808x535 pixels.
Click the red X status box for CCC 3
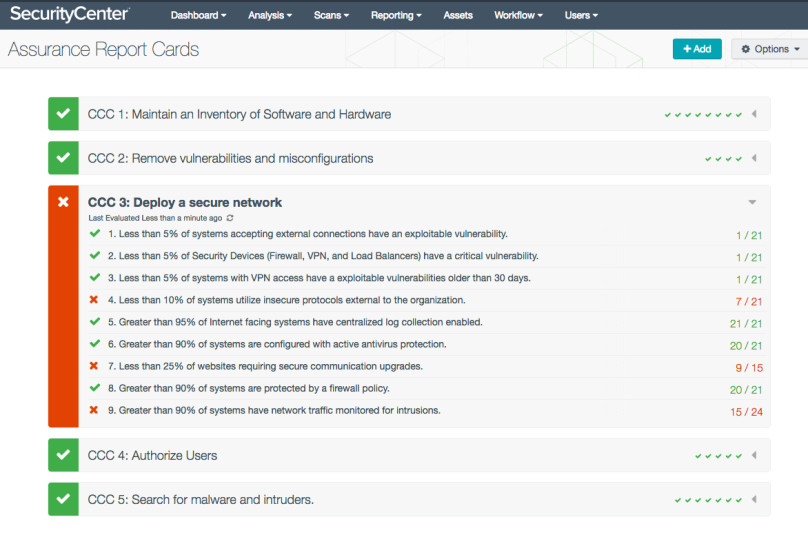[x=63, y=202]
